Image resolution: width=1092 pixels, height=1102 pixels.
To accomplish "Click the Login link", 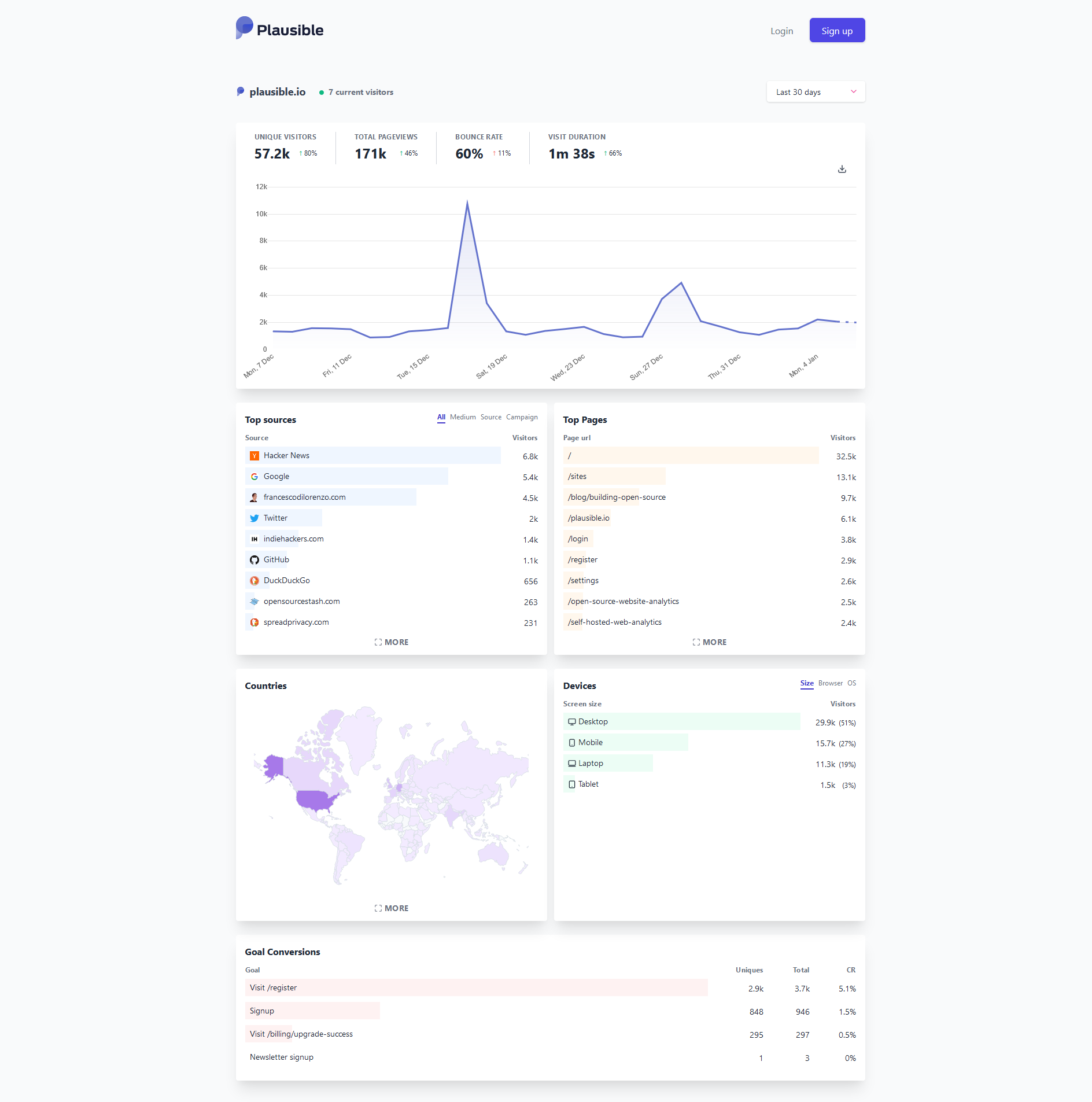I will coord(781,31).
